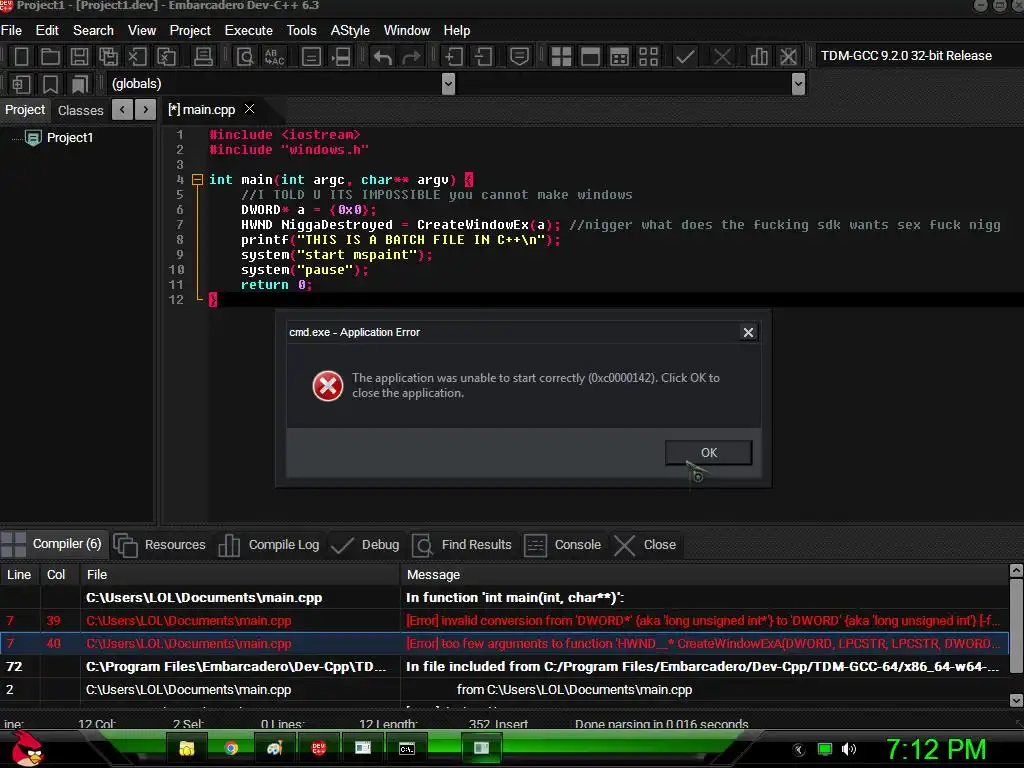This screenshot has width=1024, height=768.
Task: Open the Edit menu
Action: 47,31
